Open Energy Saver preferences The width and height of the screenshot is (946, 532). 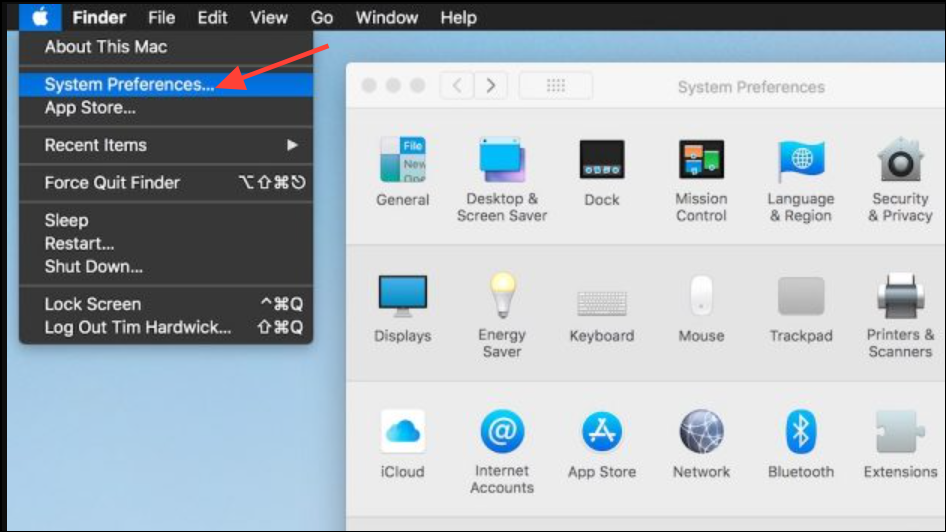[502, 315]
